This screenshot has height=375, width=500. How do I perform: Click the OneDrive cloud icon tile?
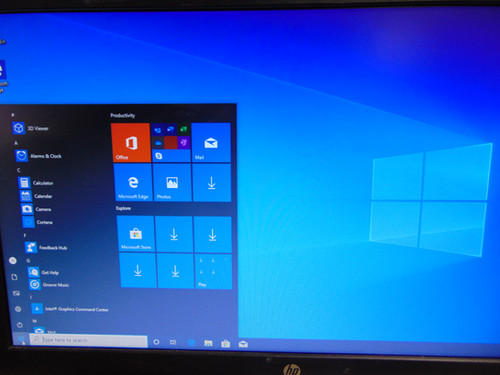point(158,143)
